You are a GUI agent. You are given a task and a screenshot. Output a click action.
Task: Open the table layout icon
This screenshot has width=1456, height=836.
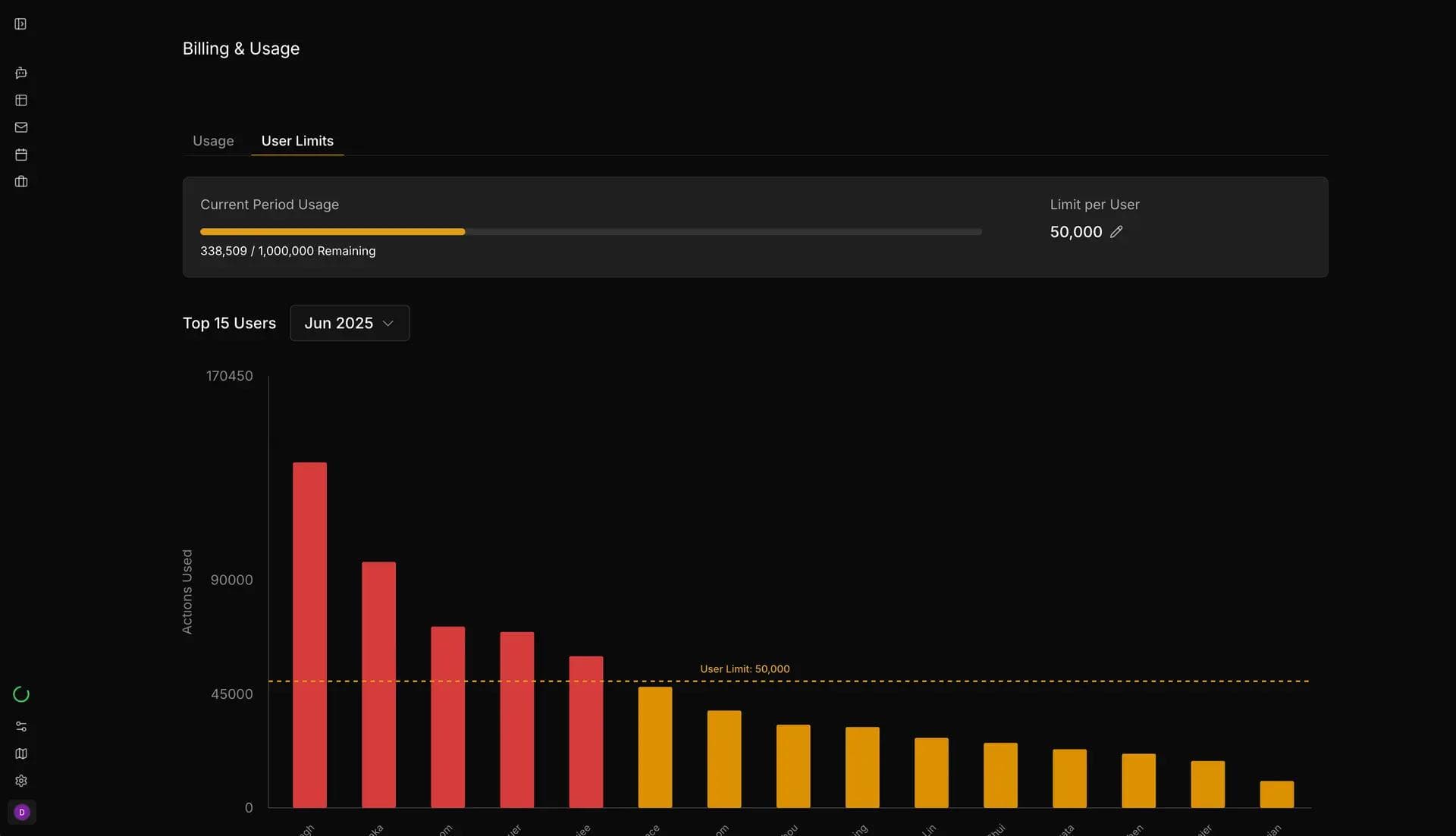pyautogui.click(x=21, y=100)
